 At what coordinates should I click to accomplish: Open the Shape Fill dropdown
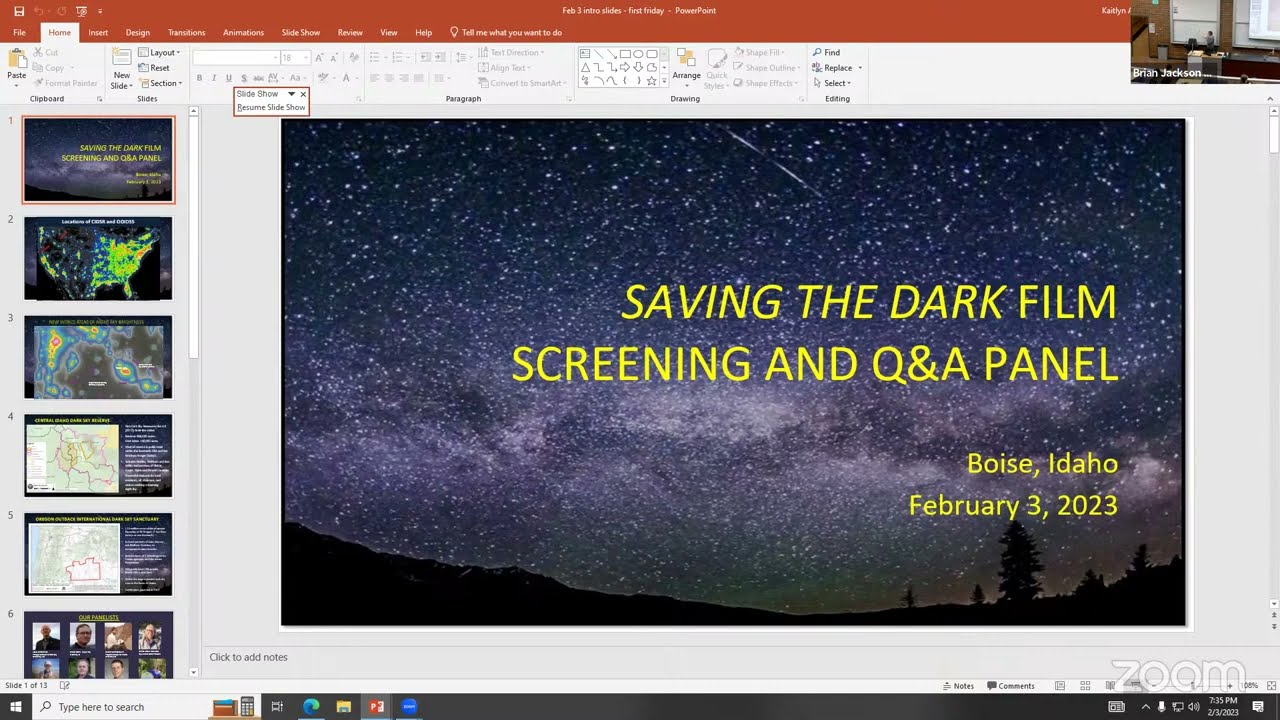click(x=759, y=53)
